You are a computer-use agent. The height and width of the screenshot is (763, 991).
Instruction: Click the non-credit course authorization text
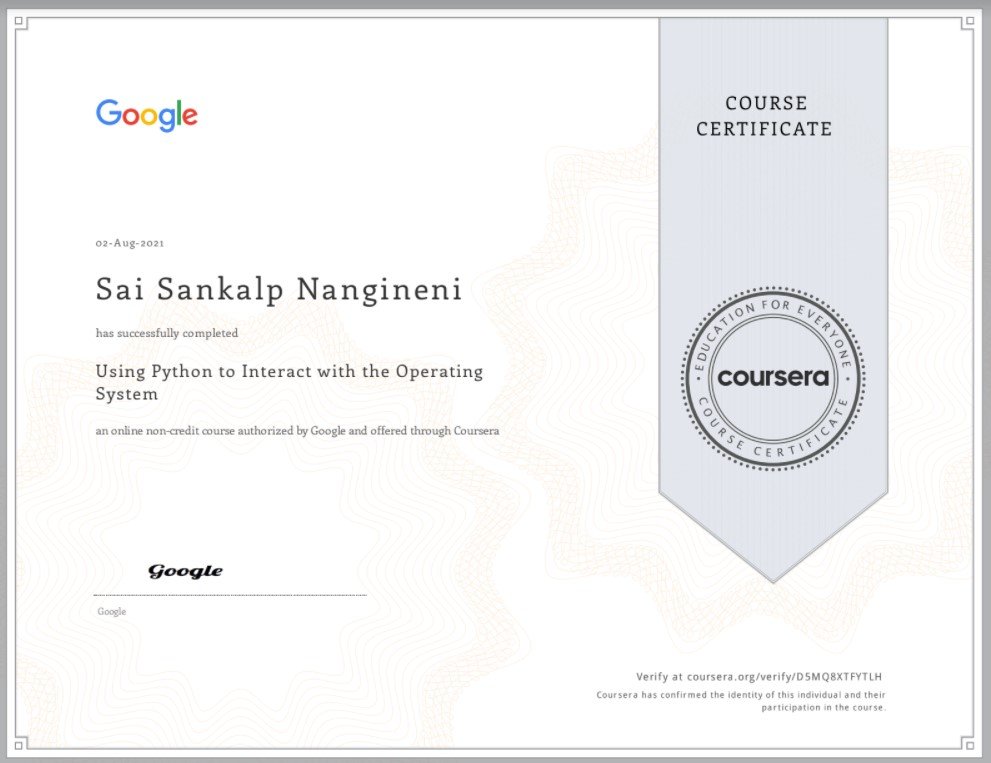tap(297, 431)
